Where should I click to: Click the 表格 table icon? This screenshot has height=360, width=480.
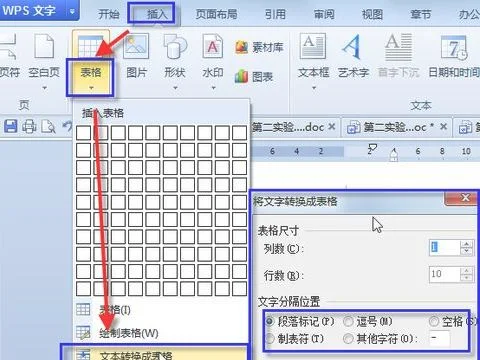(x=90, y=45)
